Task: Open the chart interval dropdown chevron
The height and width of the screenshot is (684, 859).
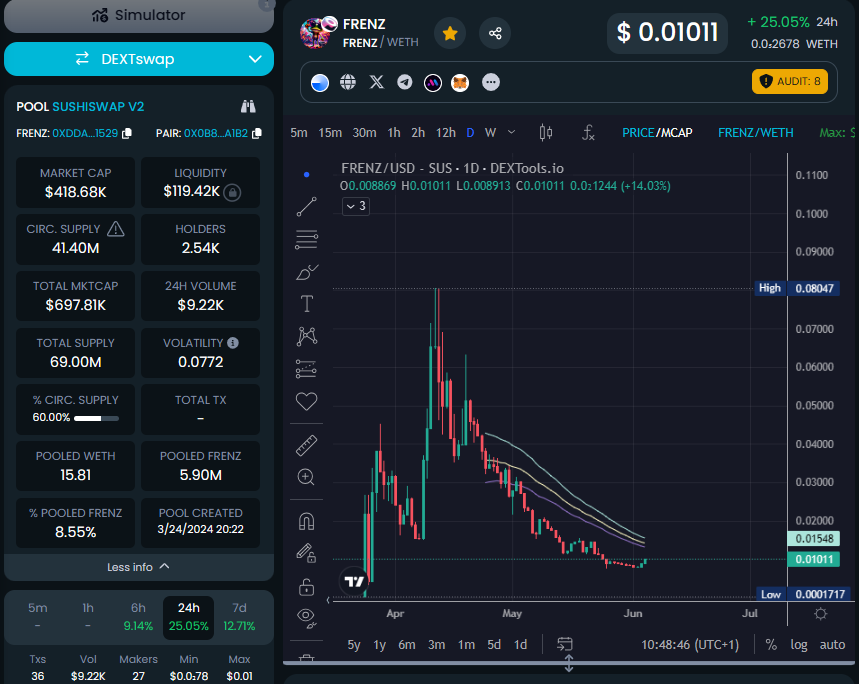Action: pos(512,132)
